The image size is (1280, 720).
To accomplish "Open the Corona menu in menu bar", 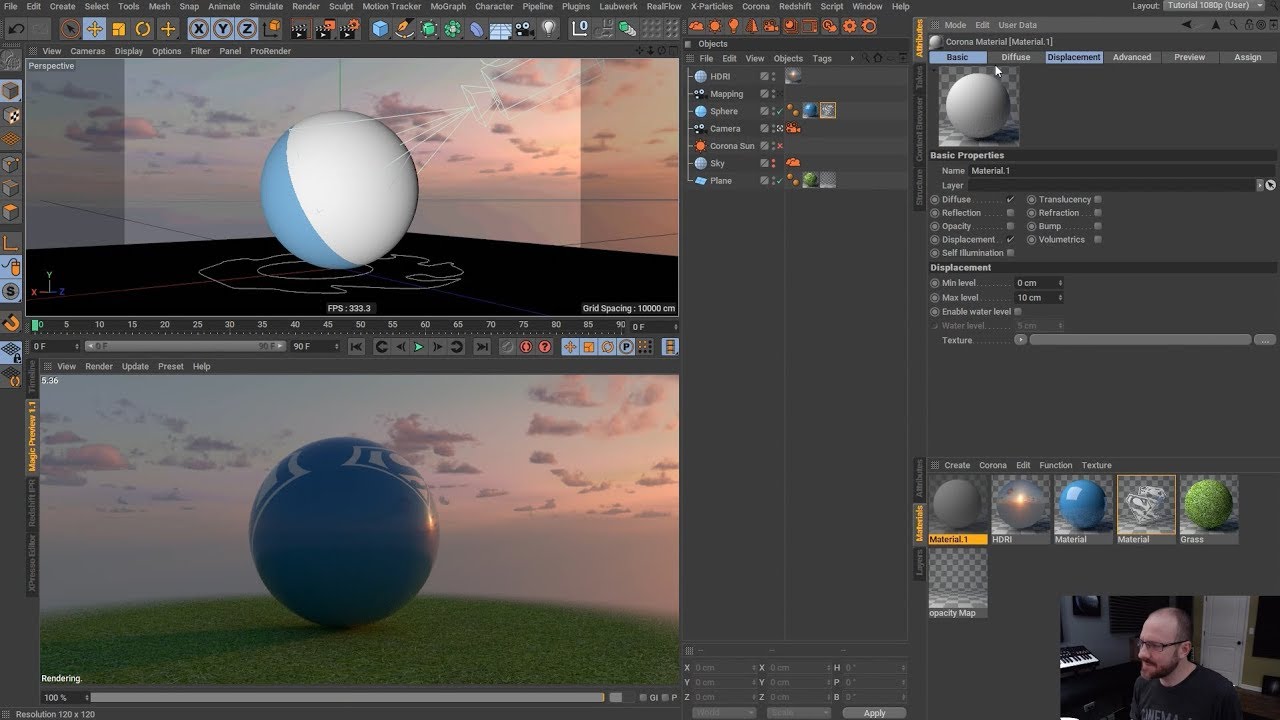I will click(x=756, y=6).
